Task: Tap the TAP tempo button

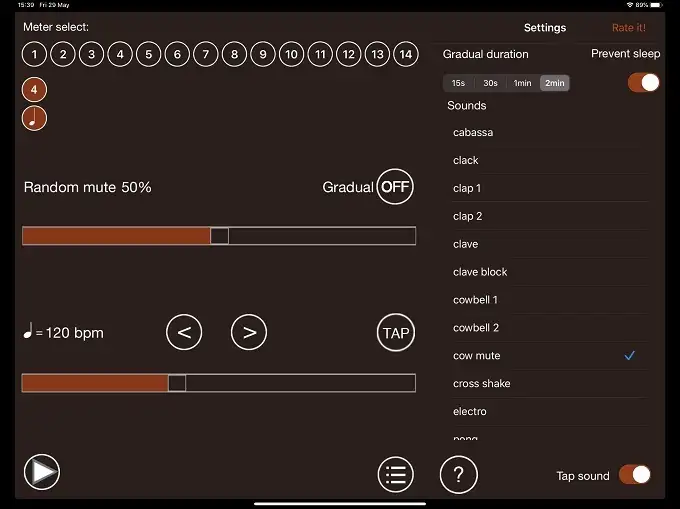Action: tap(396, 333)
